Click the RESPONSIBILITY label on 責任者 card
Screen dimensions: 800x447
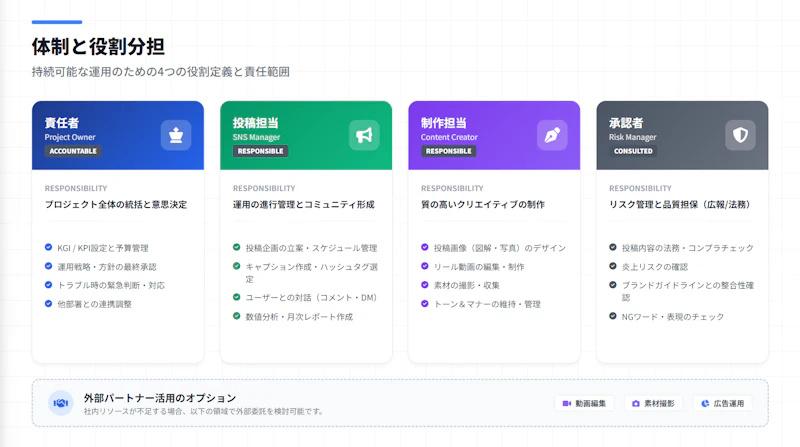click(76, 188)
